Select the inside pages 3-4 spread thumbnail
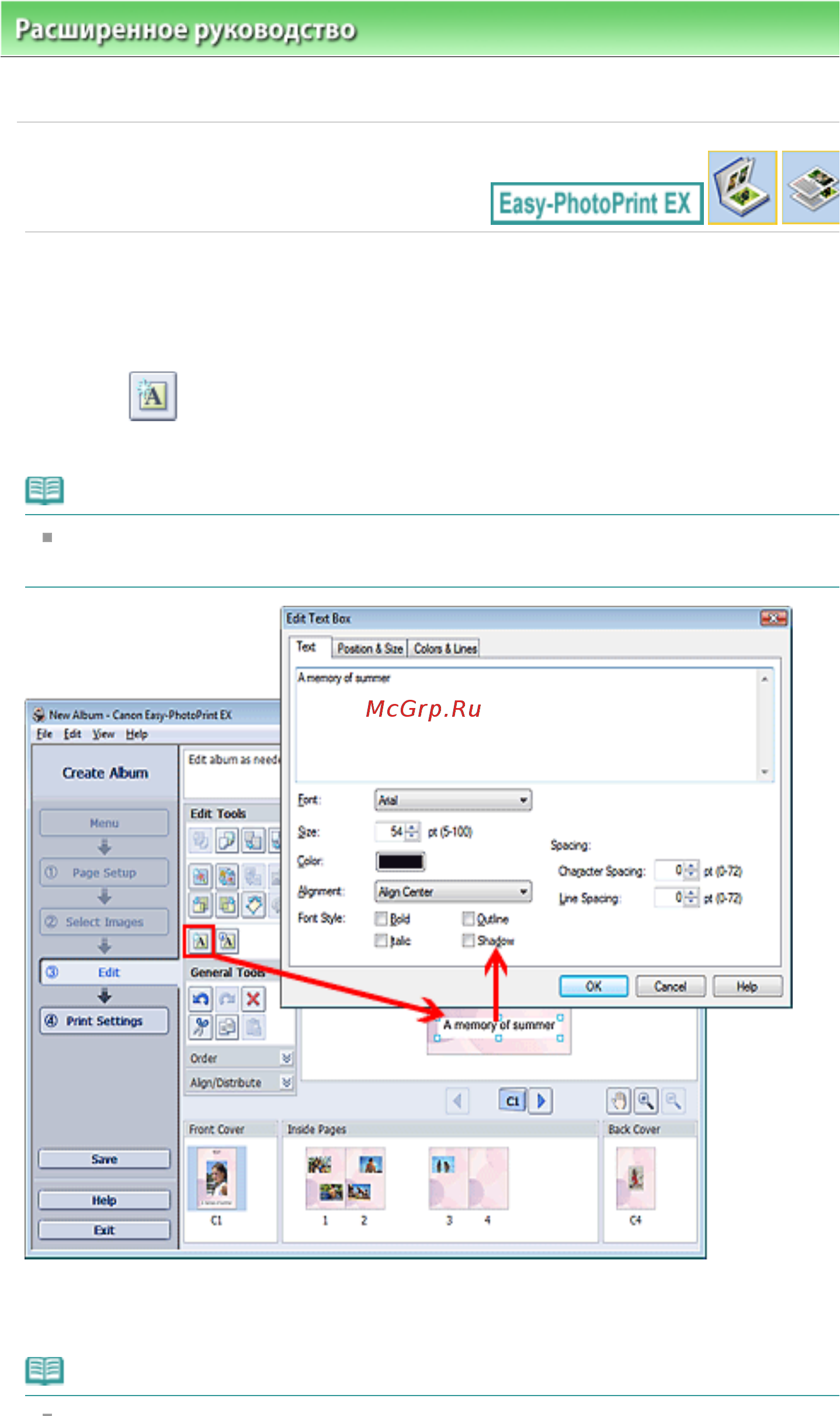This screenshot has height=1416, width=840. click(468, 1178)
